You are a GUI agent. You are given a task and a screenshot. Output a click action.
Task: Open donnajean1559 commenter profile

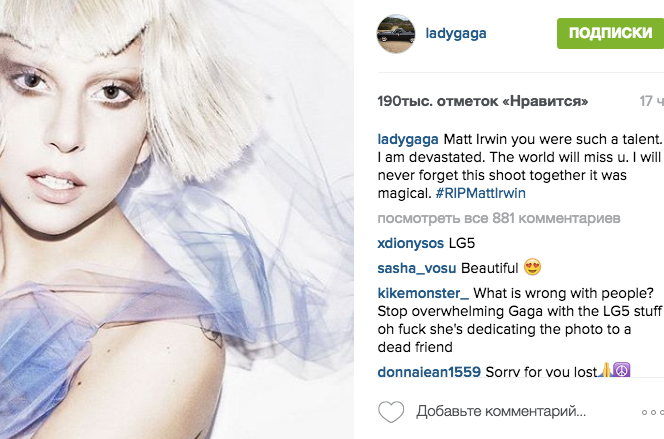[x=429, y=372]
